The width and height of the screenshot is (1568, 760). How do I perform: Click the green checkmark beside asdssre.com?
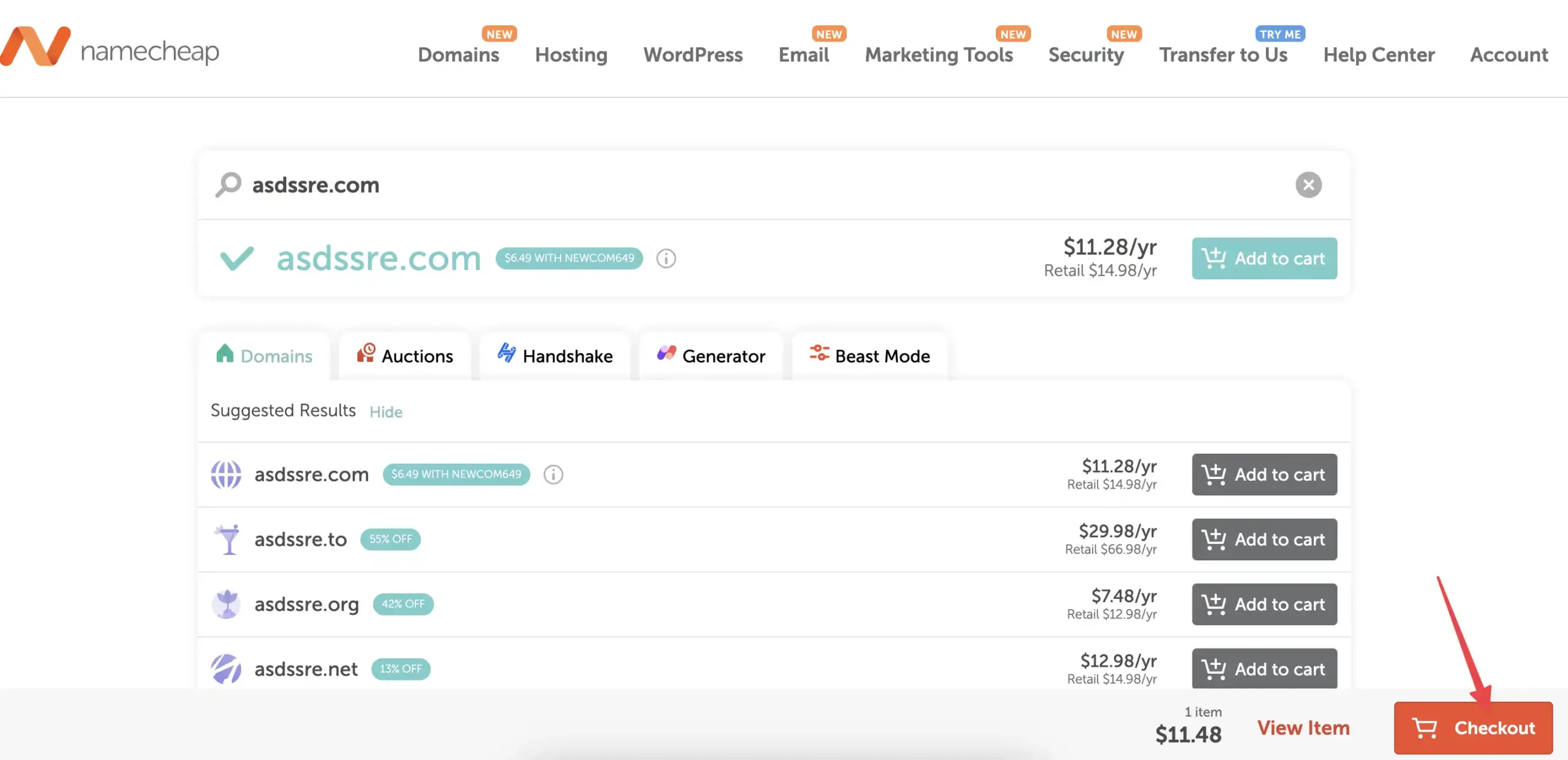coord(236,258)
